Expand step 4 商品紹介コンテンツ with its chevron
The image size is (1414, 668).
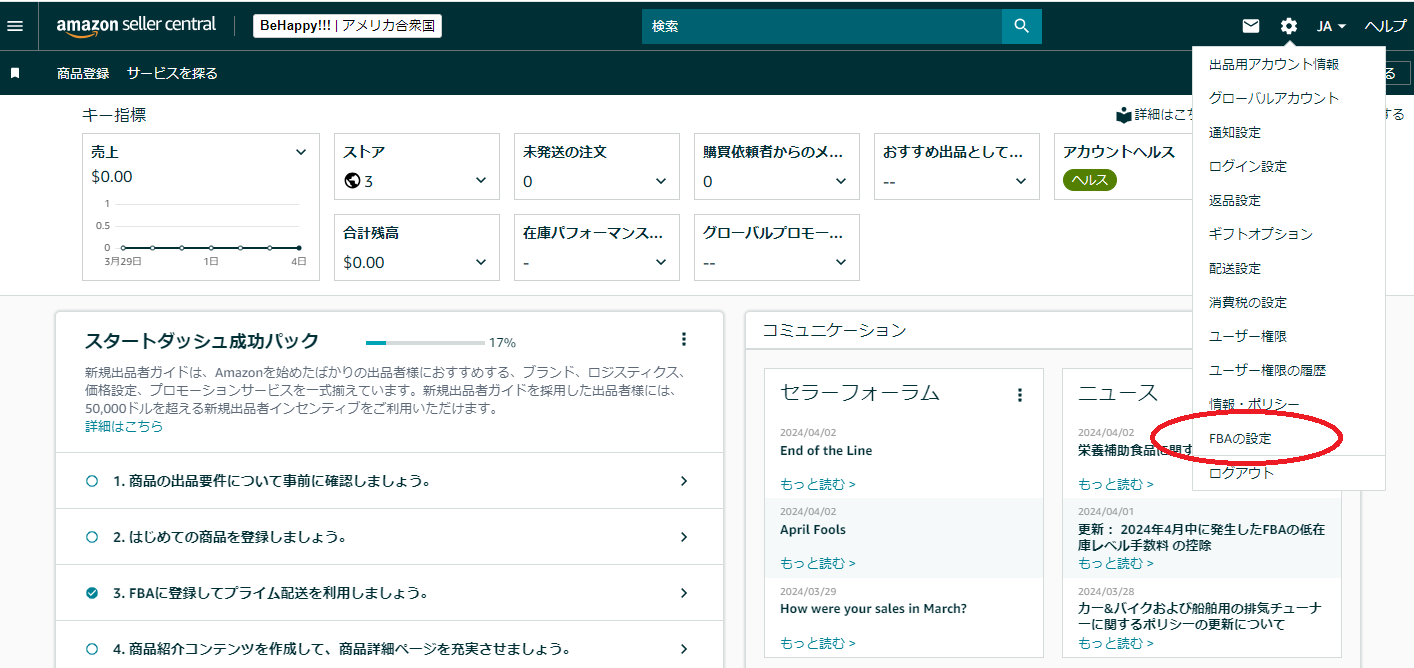[684, 649]
